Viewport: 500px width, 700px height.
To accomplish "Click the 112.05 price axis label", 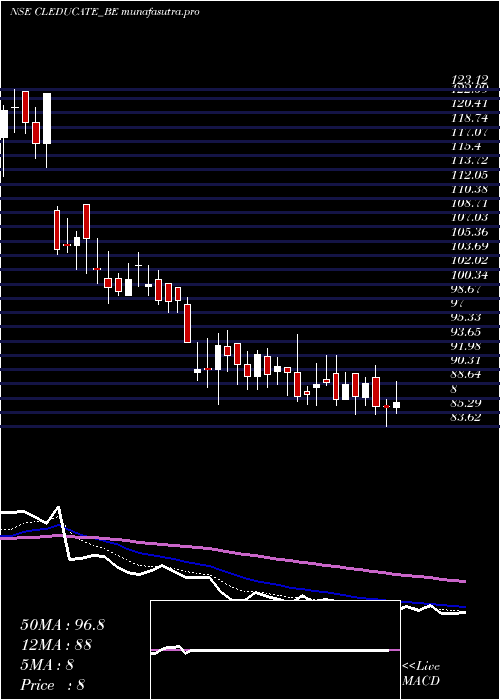I will click(x=469, y=175).
